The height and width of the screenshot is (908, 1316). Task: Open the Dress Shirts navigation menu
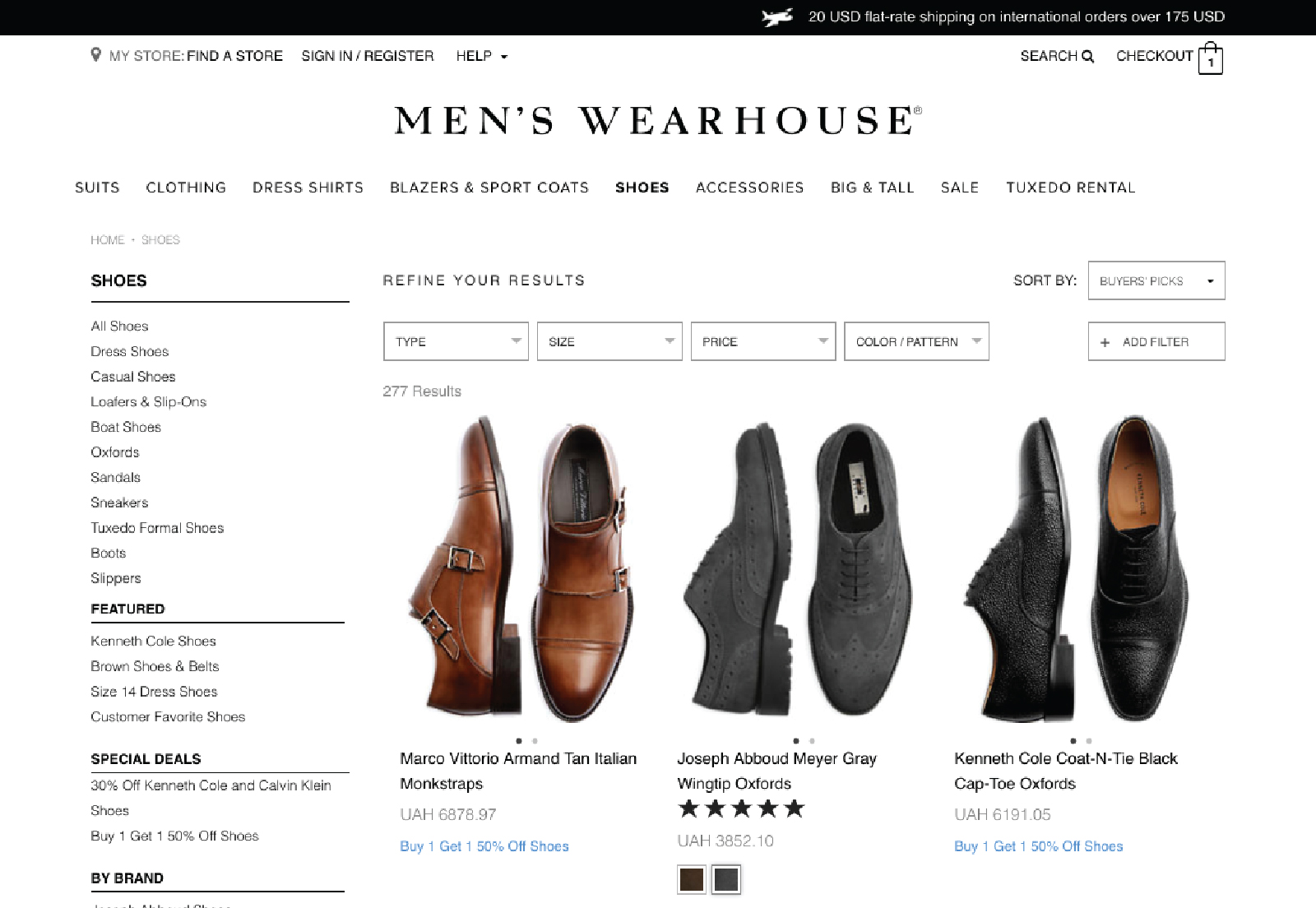308,188
